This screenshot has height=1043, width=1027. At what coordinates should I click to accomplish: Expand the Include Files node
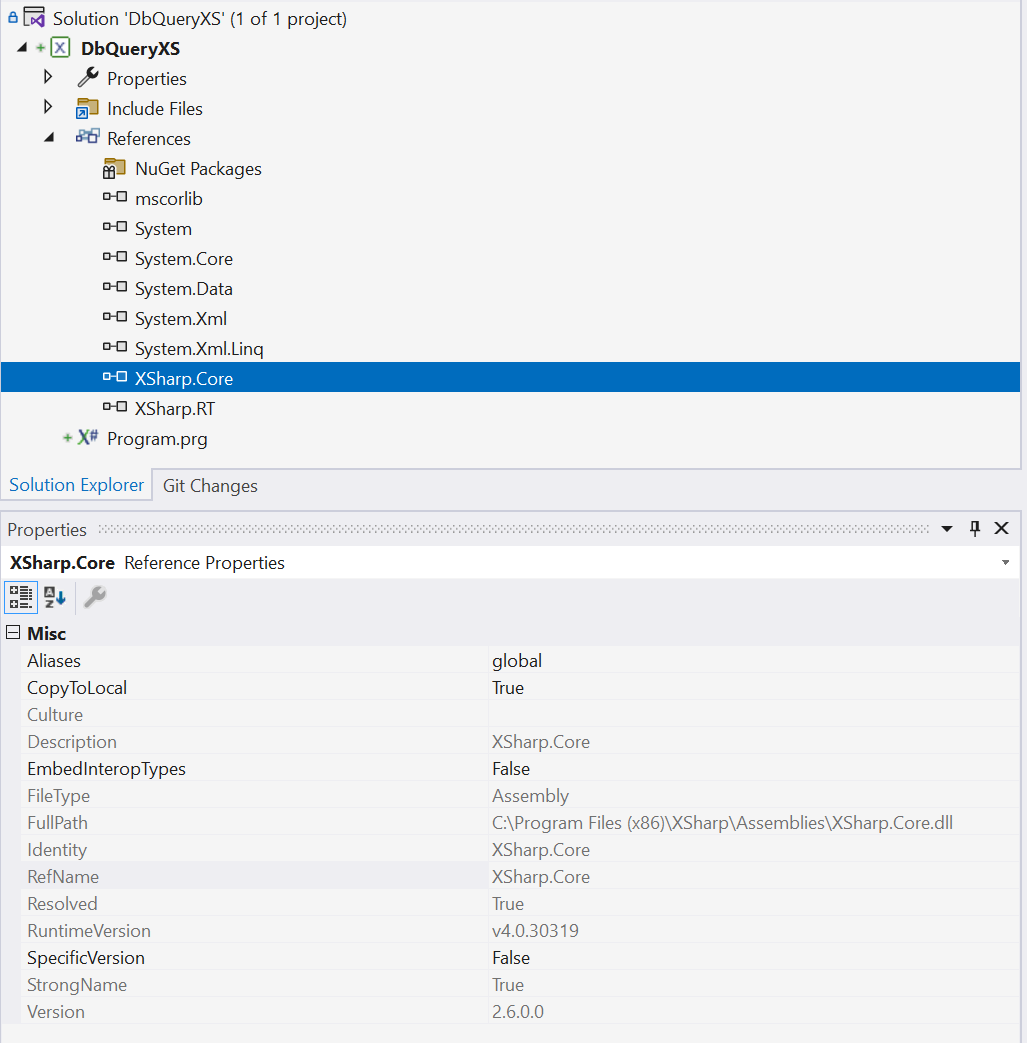(x=48, y=106)
